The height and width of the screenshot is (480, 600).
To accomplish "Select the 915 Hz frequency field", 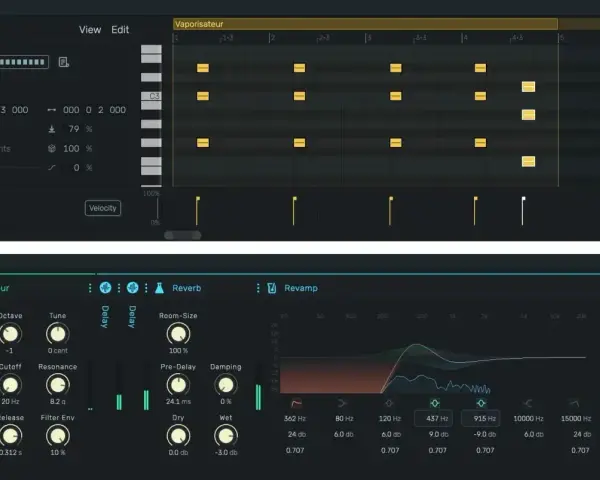I will point(481,418).
